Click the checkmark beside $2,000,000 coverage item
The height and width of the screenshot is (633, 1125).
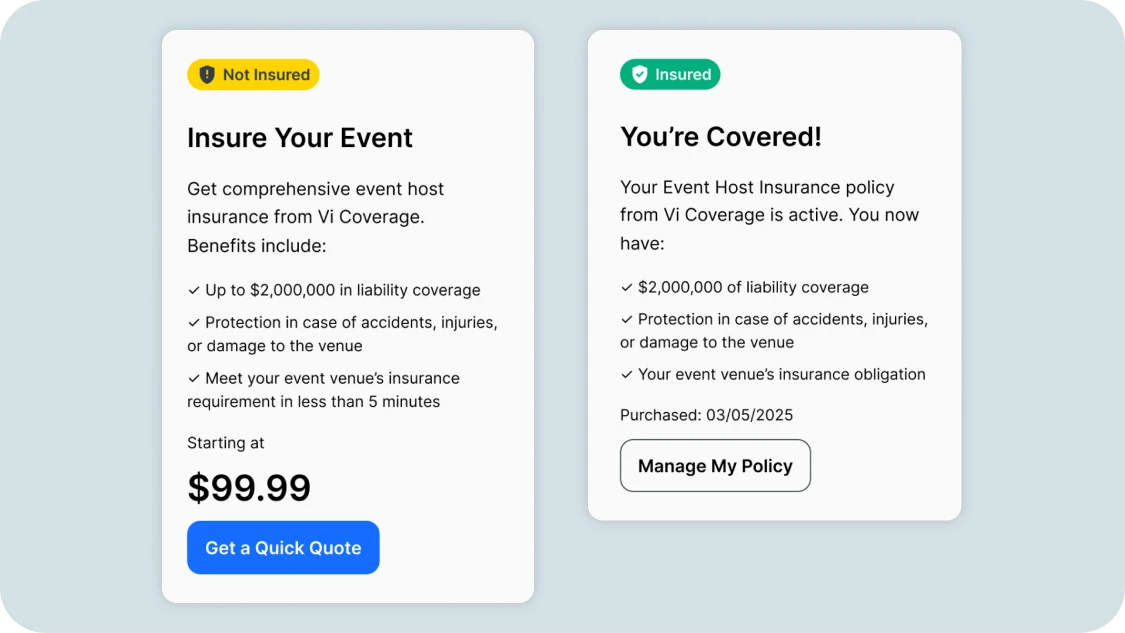[x=625, y=287]
